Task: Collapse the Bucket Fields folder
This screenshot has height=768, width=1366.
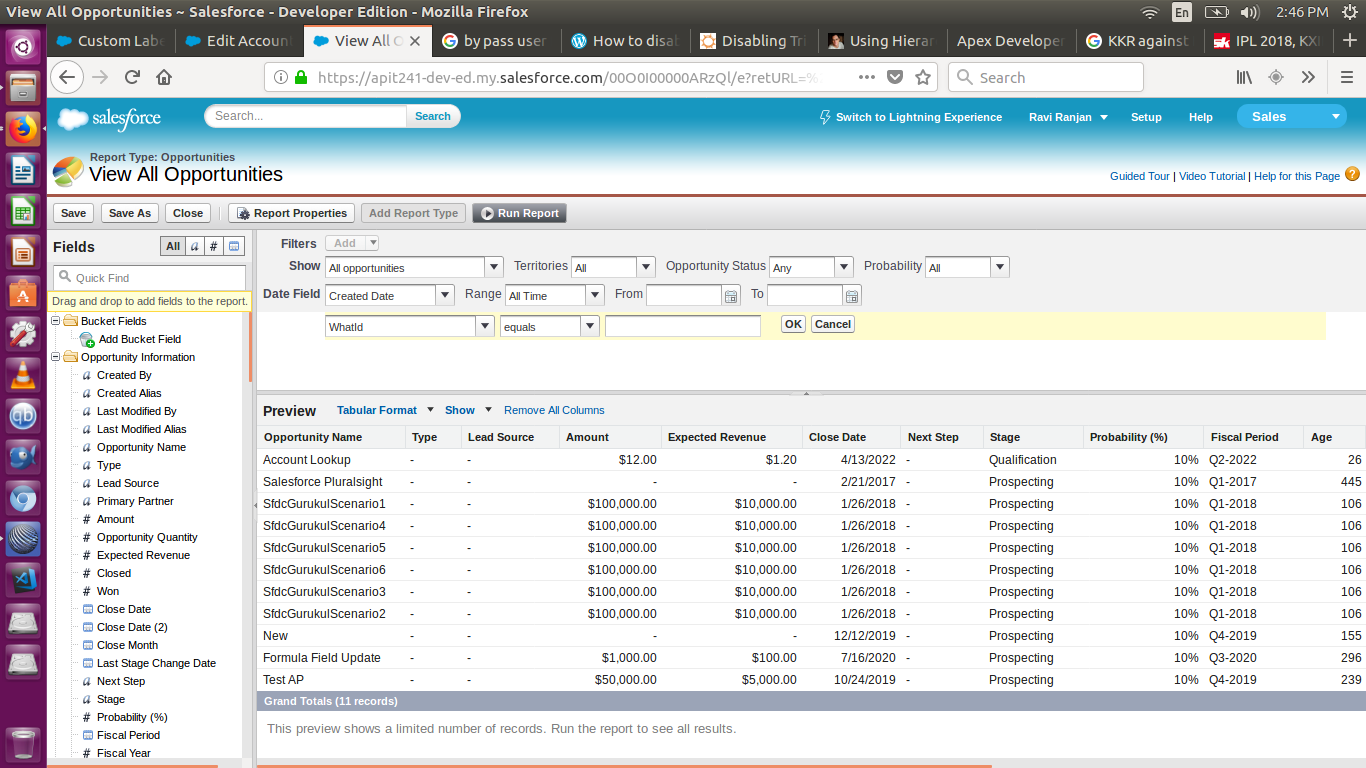Action: pyautogui.click(x=56, y=321)
